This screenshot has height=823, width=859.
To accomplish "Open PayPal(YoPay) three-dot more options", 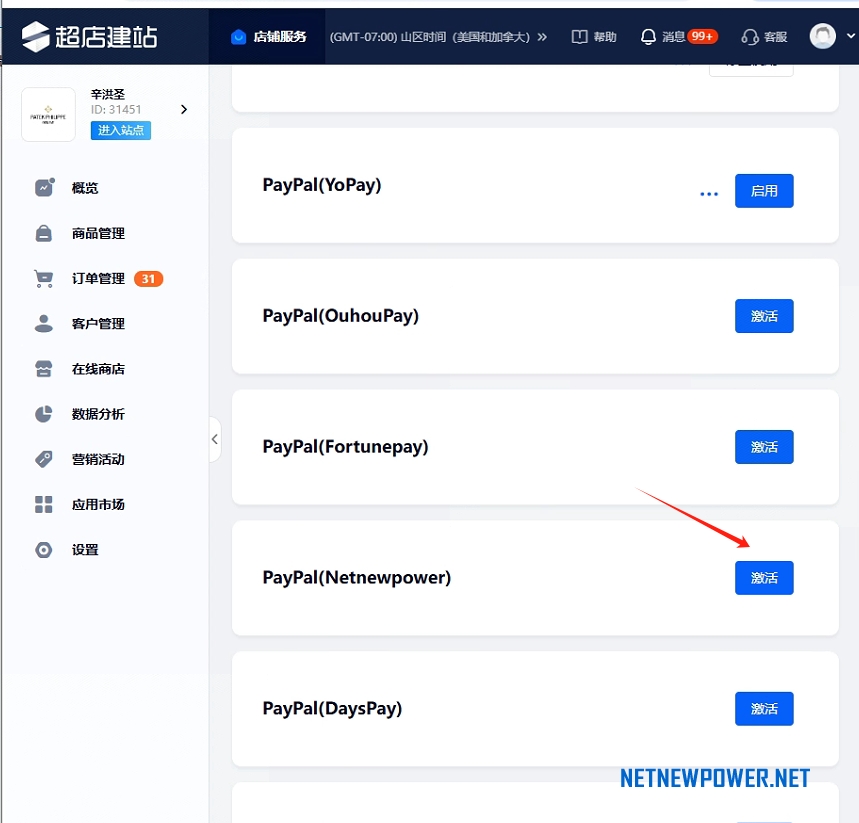I will pos(709,194).
